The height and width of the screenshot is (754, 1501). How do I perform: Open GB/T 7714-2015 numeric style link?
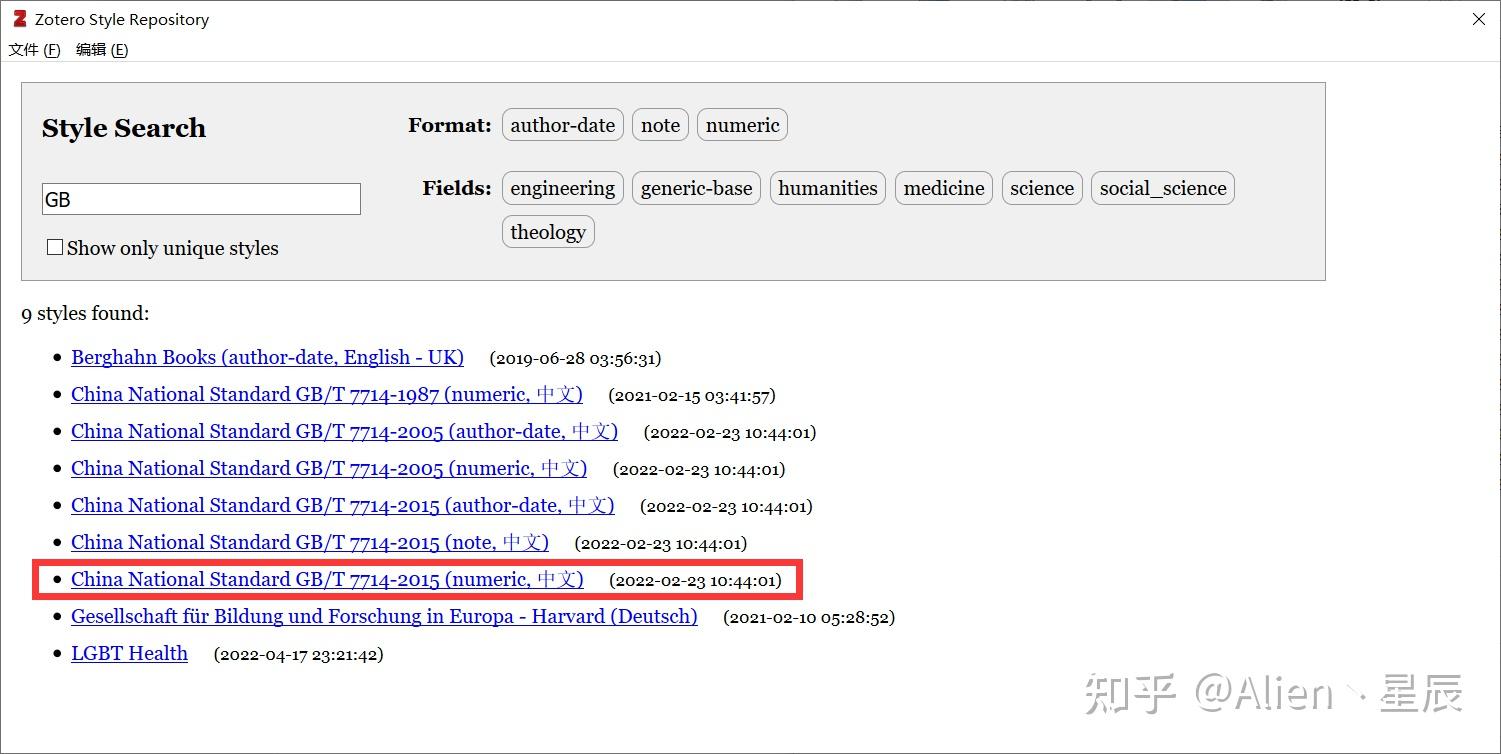point(327,579)
